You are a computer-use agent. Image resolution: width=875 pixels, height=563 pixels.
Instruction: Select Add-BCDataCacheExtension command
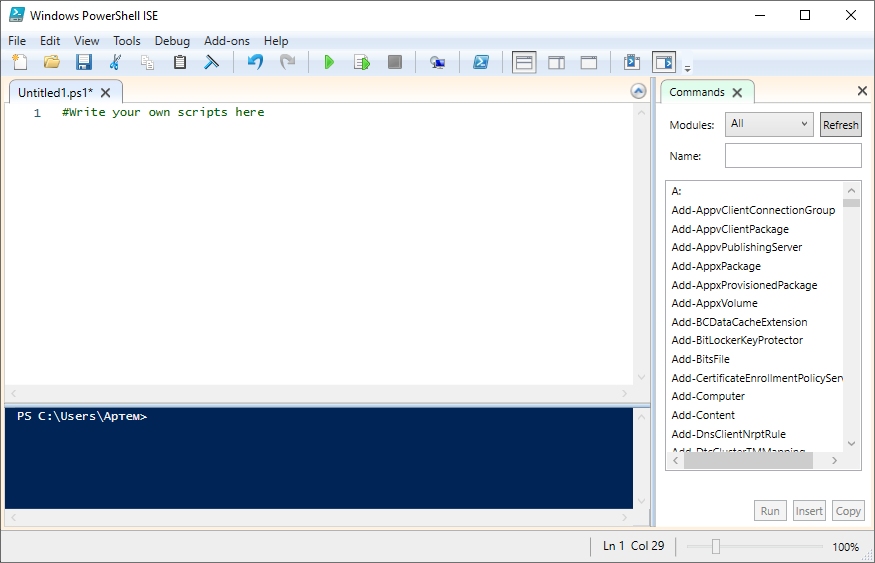tap(739, 322)
